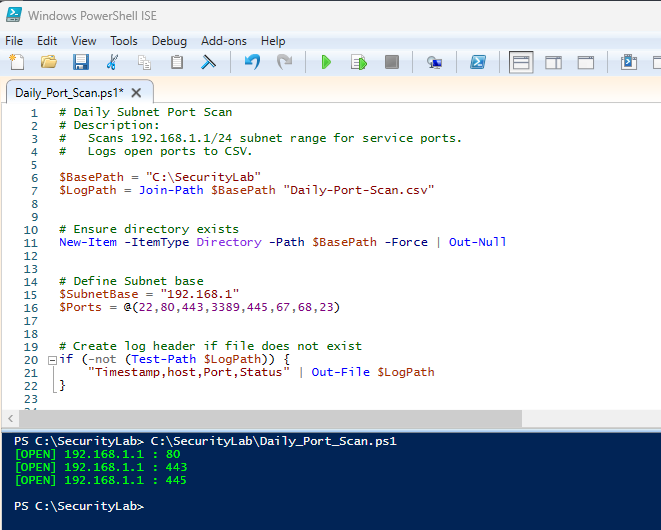Click the Directory value on line 11

[229, 242]
